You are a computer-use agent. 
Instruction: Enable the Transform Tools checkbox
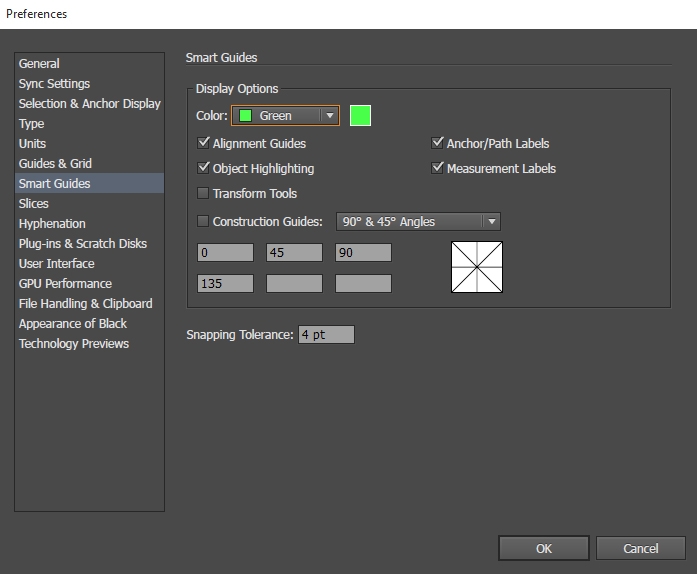203,193
